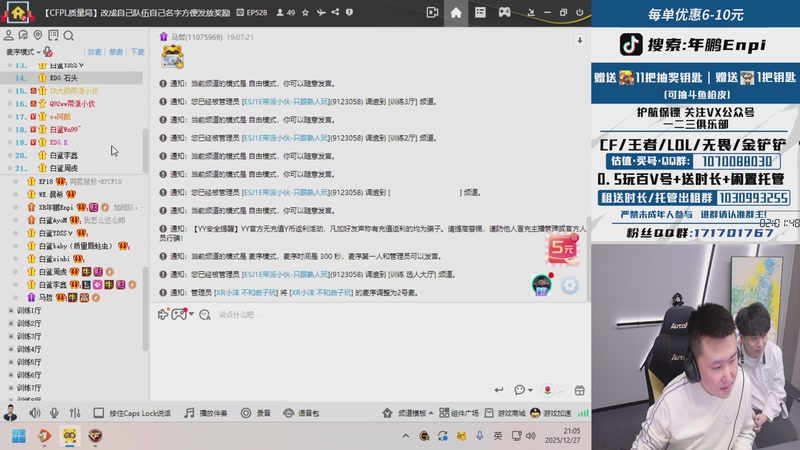This screenshot has height=450, width=800.
Task: Open the 频道模板 channel template menu
Action: point(408,413)
